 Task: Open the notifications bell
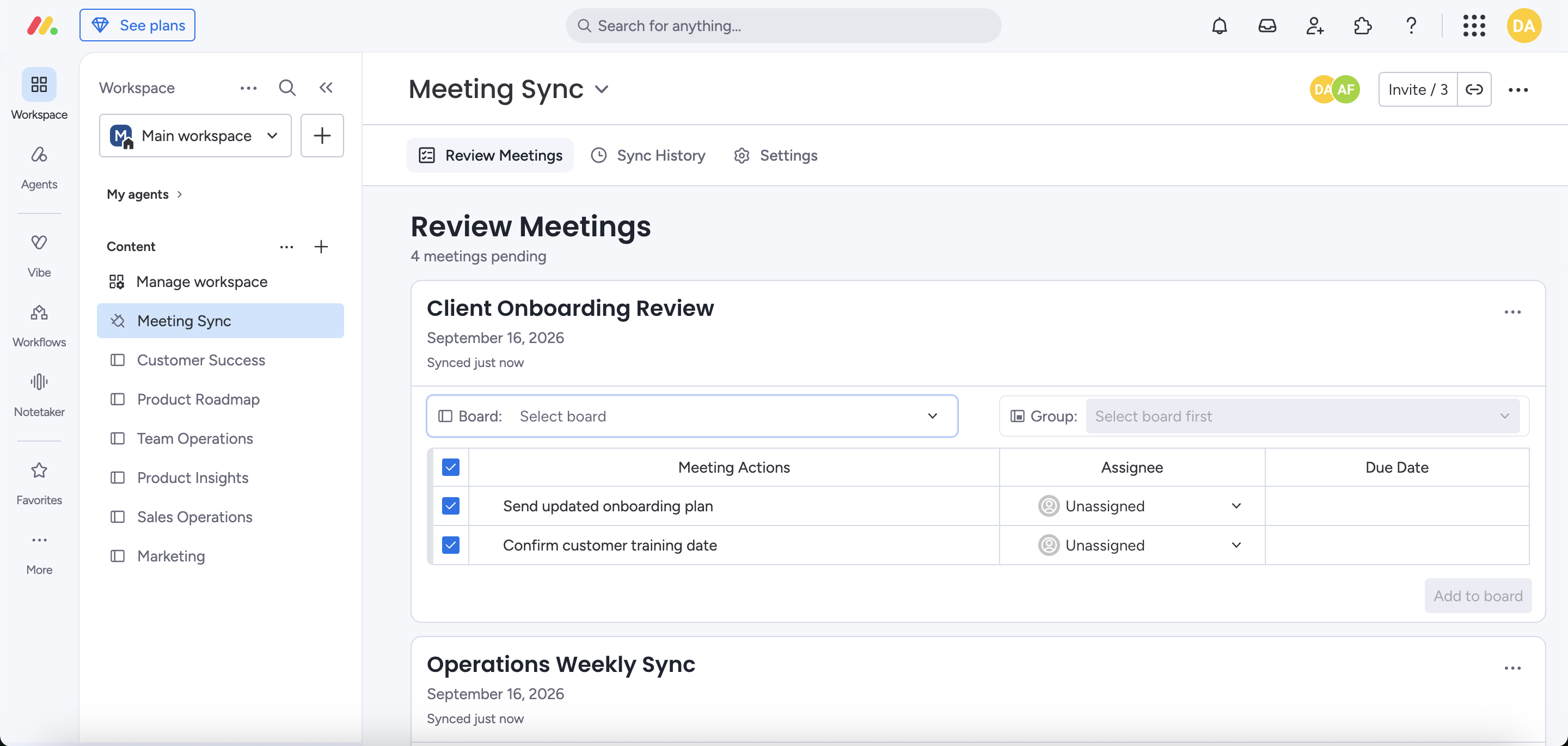(x=1219, y=26)
